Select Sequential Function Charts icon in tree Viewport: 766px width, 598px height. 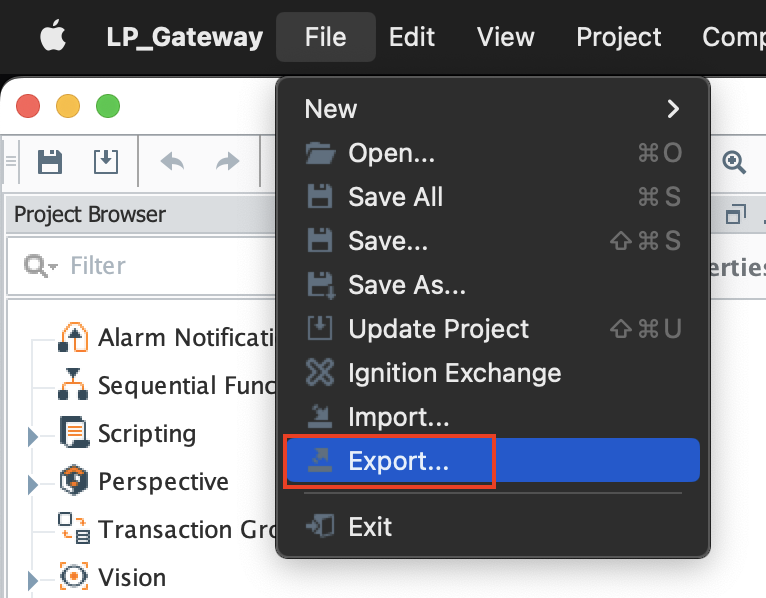click(x=73, y=384)
